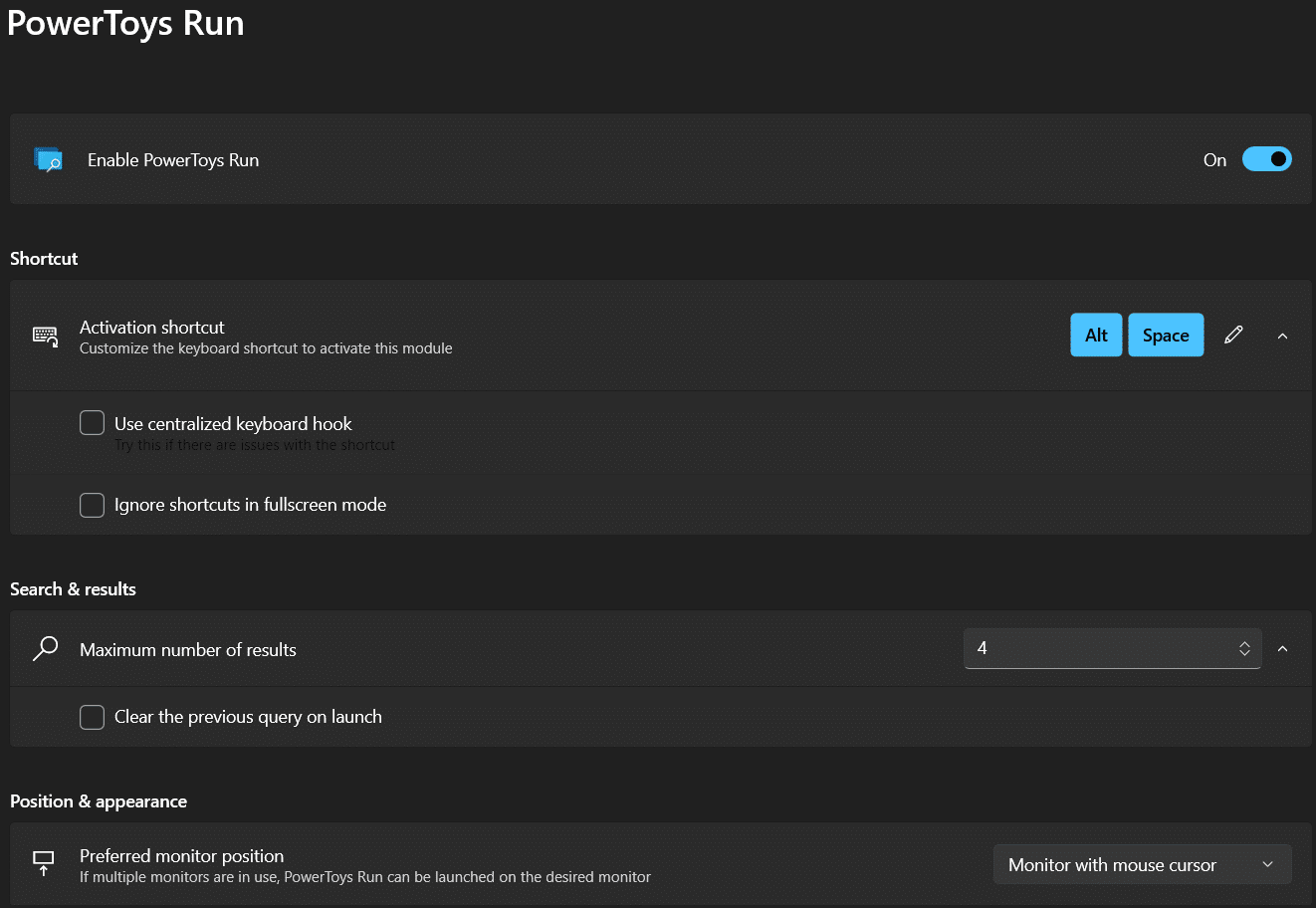The height and width of the screenshot is (908, 1316).
Task: Click the Enable PowerToys Run label
Action: [x=173, y=160]
